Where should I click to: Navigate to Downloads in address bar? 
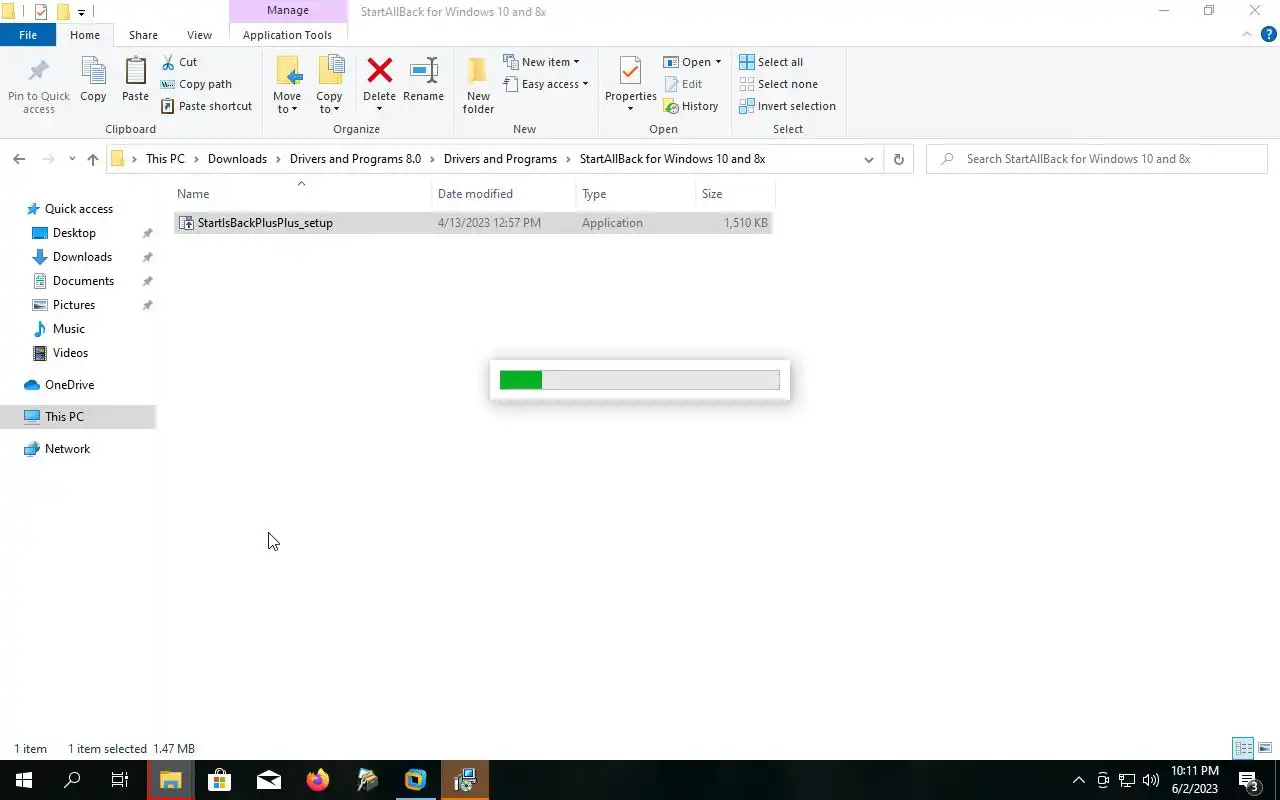pyautogui.click(x=237, y=159)
